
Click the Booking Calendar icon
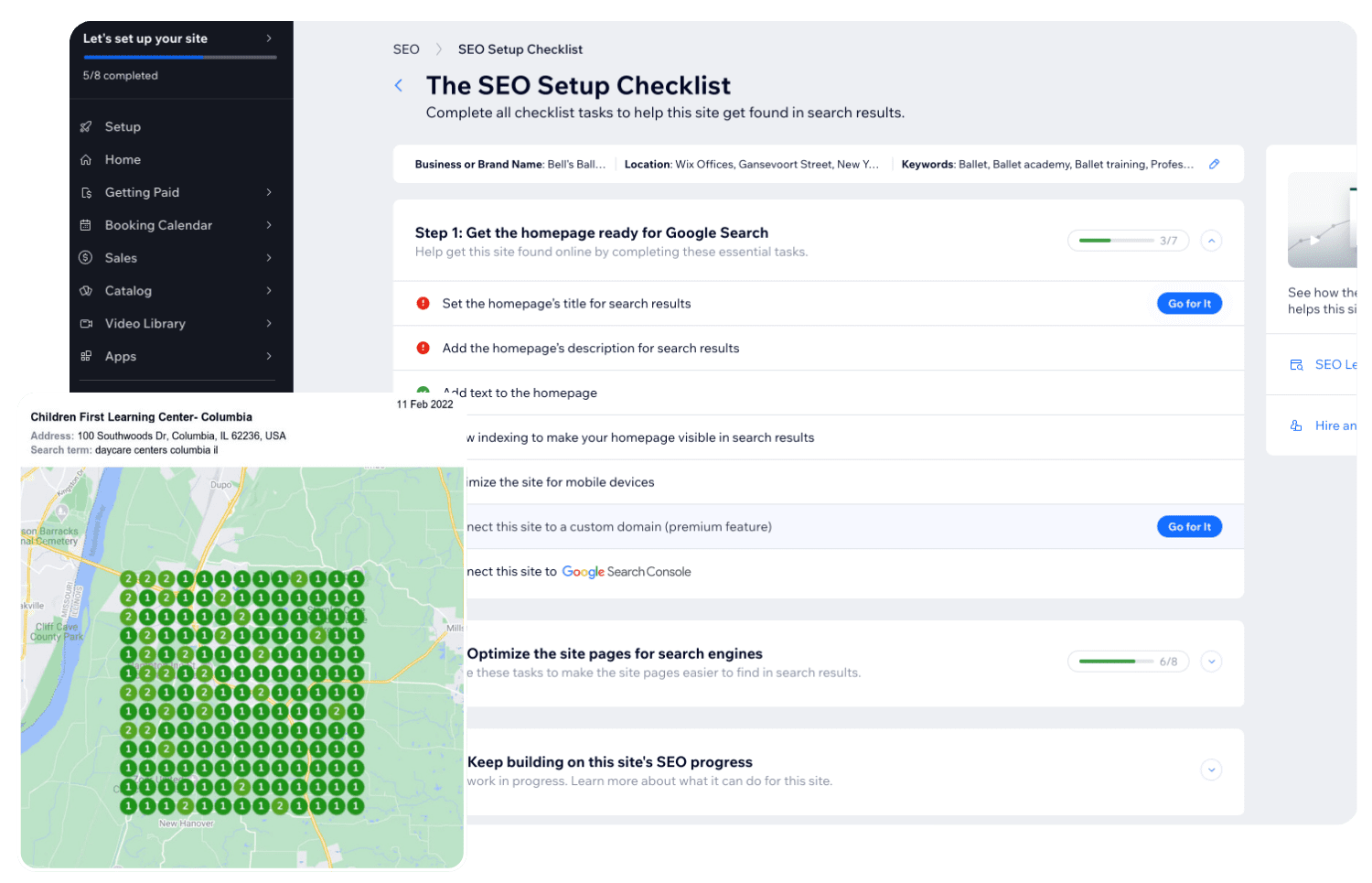86,225
